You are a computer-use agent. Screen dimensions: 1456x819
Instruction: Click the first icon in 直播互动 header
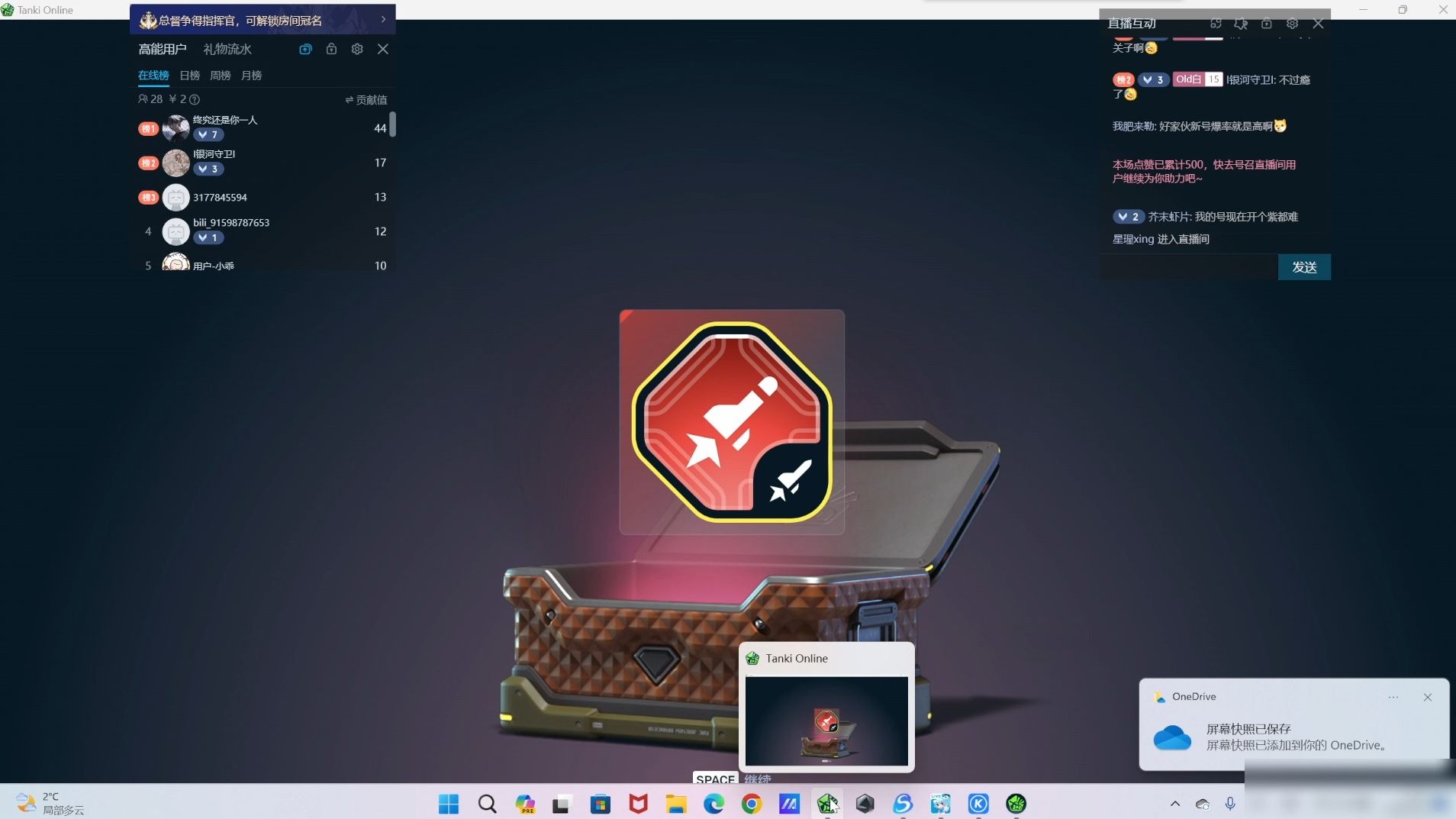(x=1216, y=24)
